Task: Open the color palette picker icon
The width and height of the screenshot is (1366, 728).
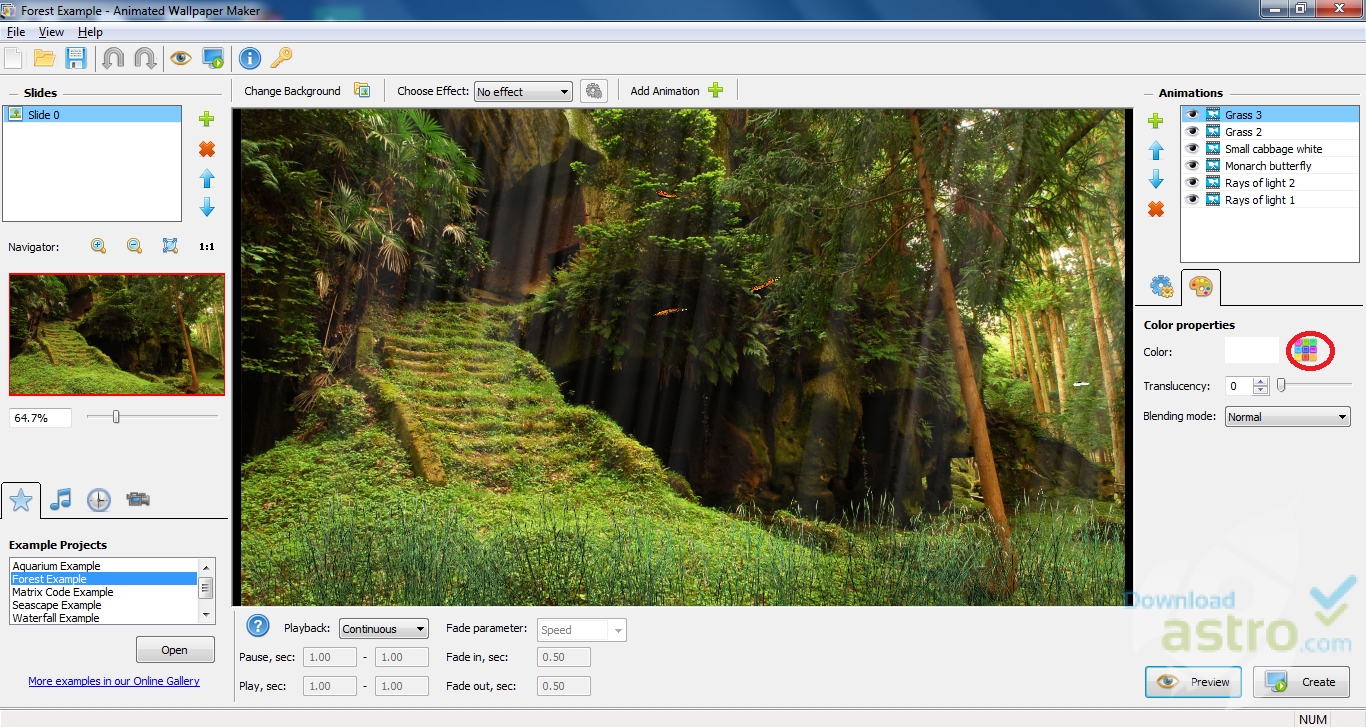Action: pyautogui.click(x=1305, y=350)
